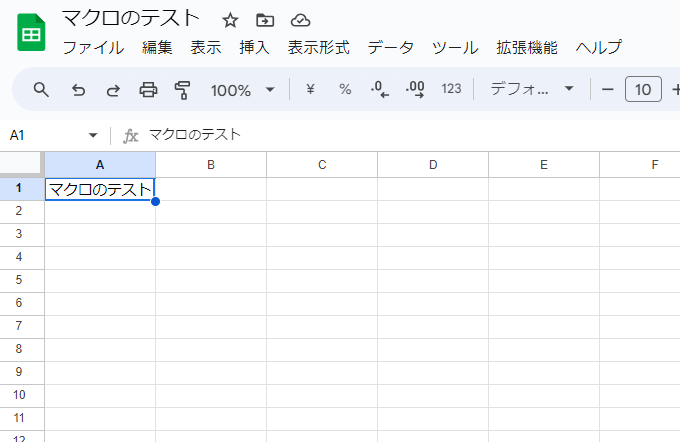Open the 拡張機能 menu
This screenshot has width=680, height=442.
pyautogui.click(x=527, y=47)
